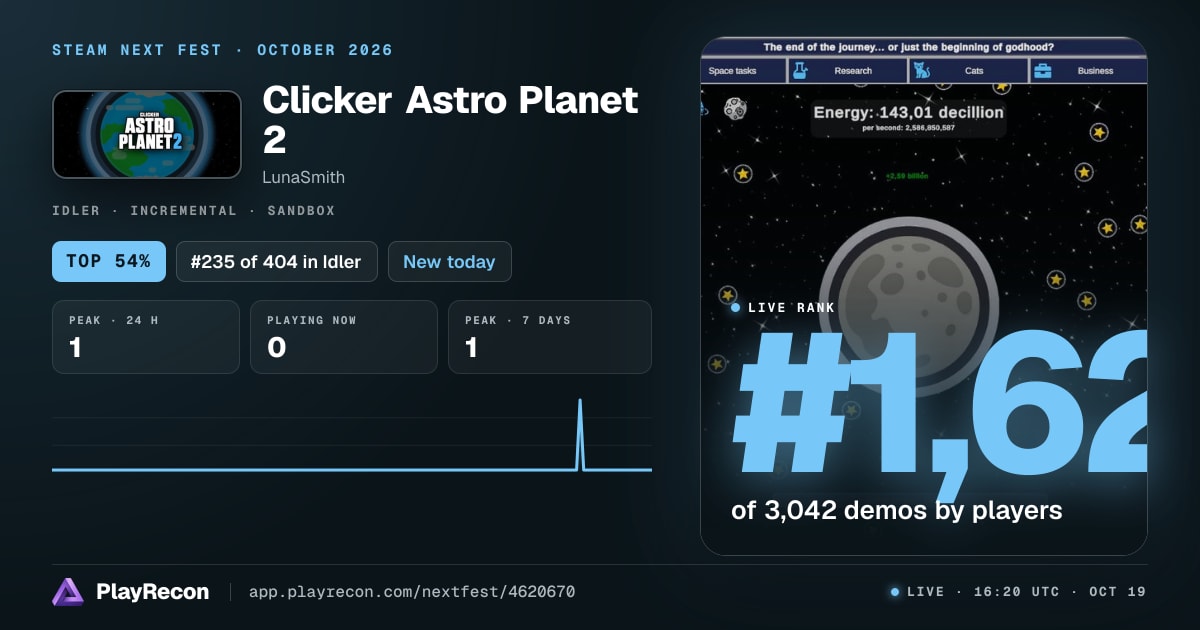Click the green +2,59 billion floating text
Screen dimensions: 1200x630
(907, 176)
